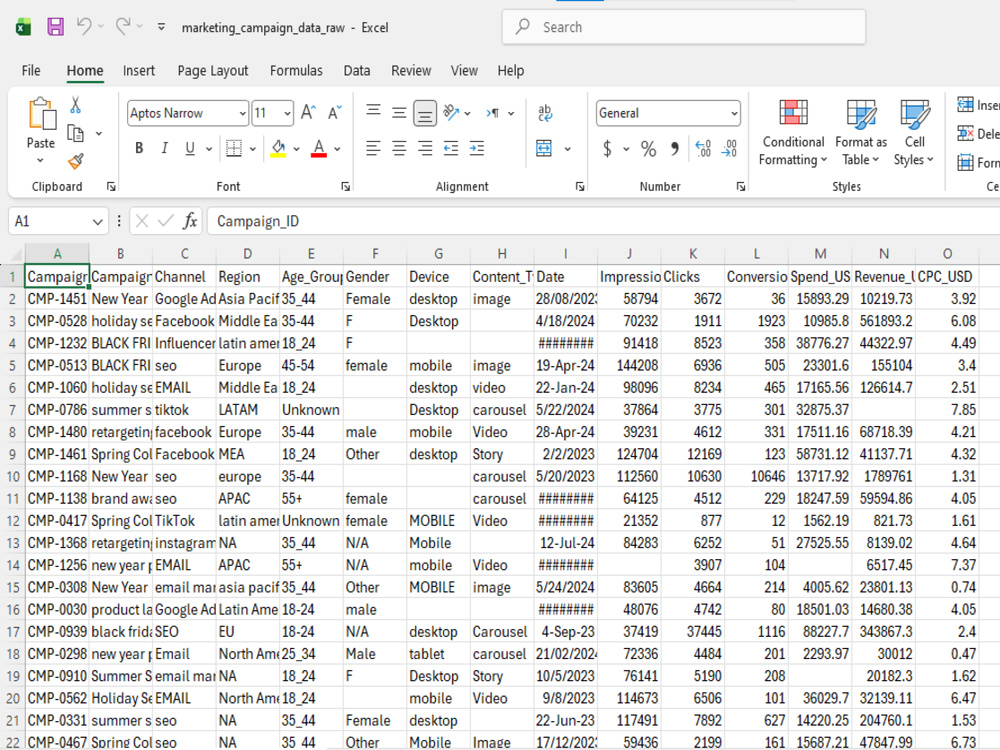Apply Accounting dollar number format
The image size is (1000, 750).
(607, 149)
